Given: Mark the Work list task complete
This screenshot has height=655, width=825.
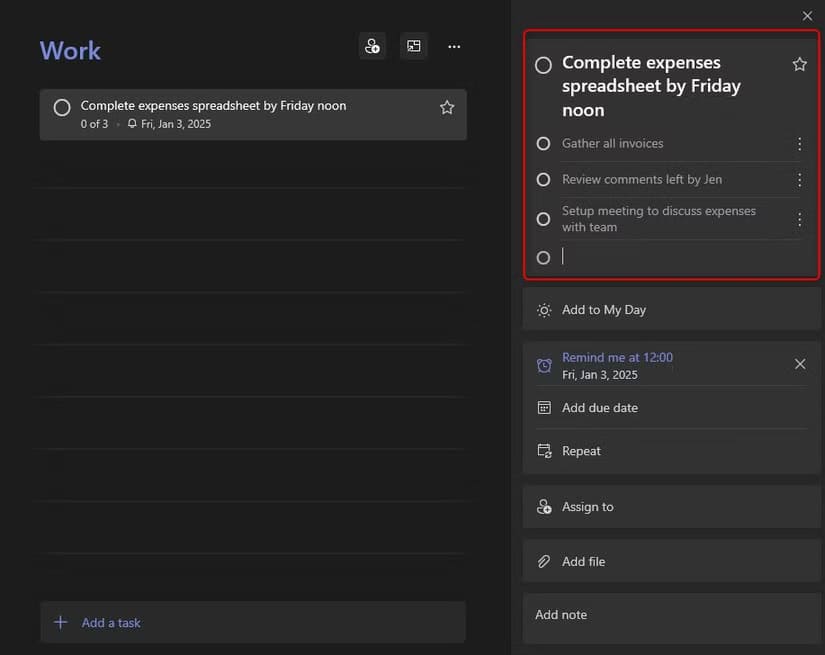Looking at the screenshot, I should 62,107.
